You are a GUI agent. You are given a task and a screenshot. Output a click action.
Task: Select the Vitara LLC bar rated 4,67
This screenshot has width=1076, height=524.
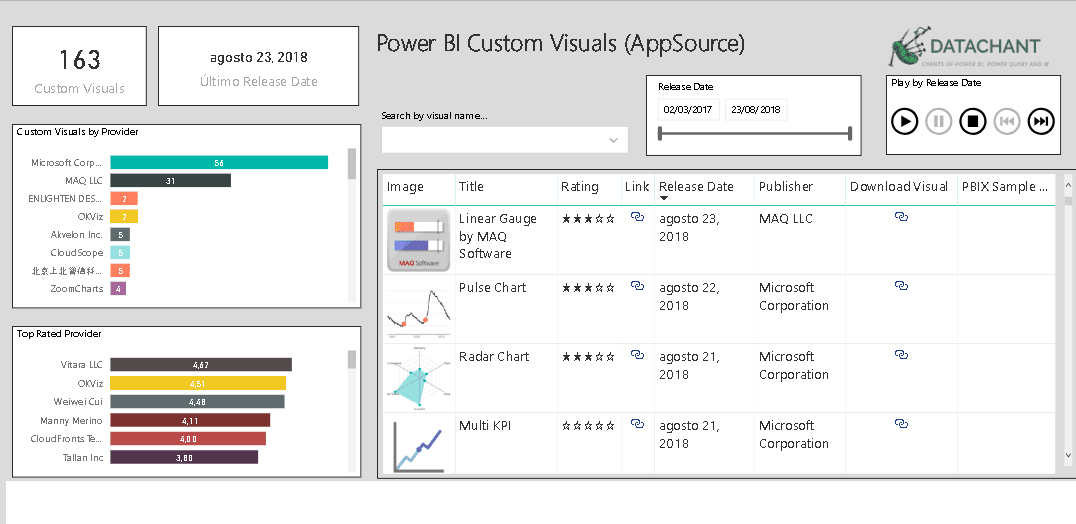tap(201, 365)
